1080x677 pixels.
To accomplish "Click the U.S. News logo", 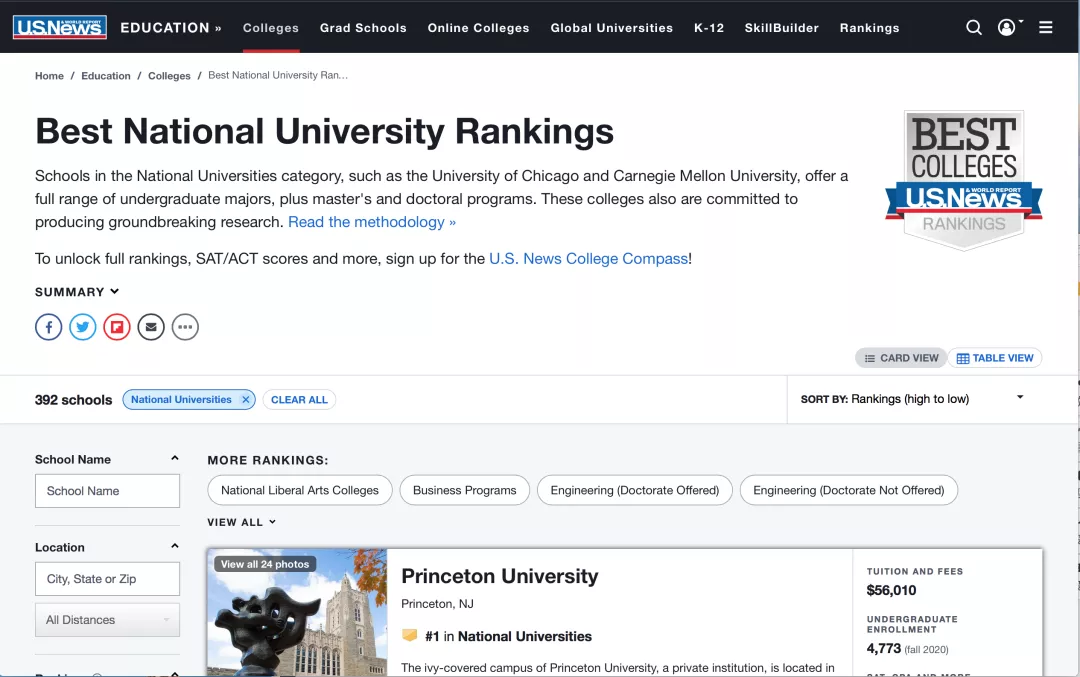I will [x=59, y=27].
